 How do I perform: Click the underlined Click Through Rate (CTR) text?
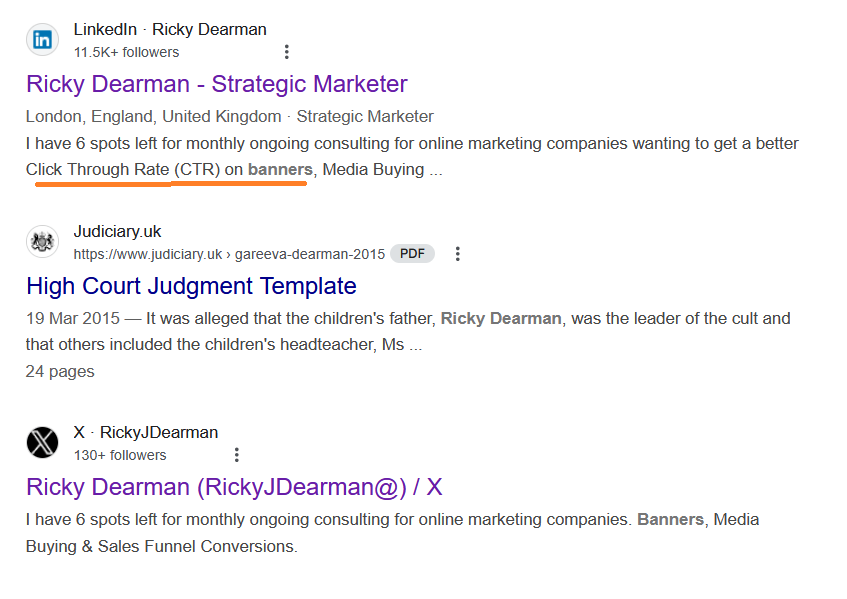pos(123,170)
